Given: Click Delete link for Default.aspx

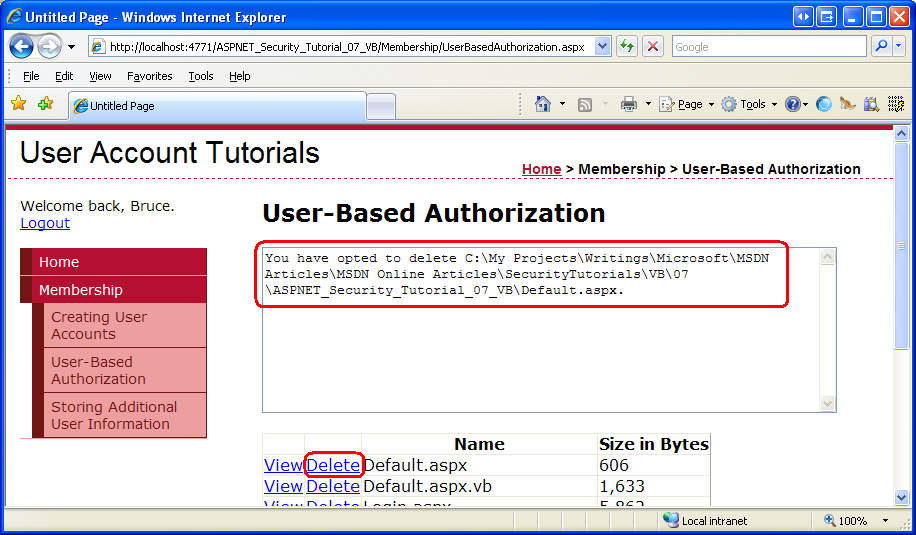Looking at the screenshot, I should pos(333,465).
